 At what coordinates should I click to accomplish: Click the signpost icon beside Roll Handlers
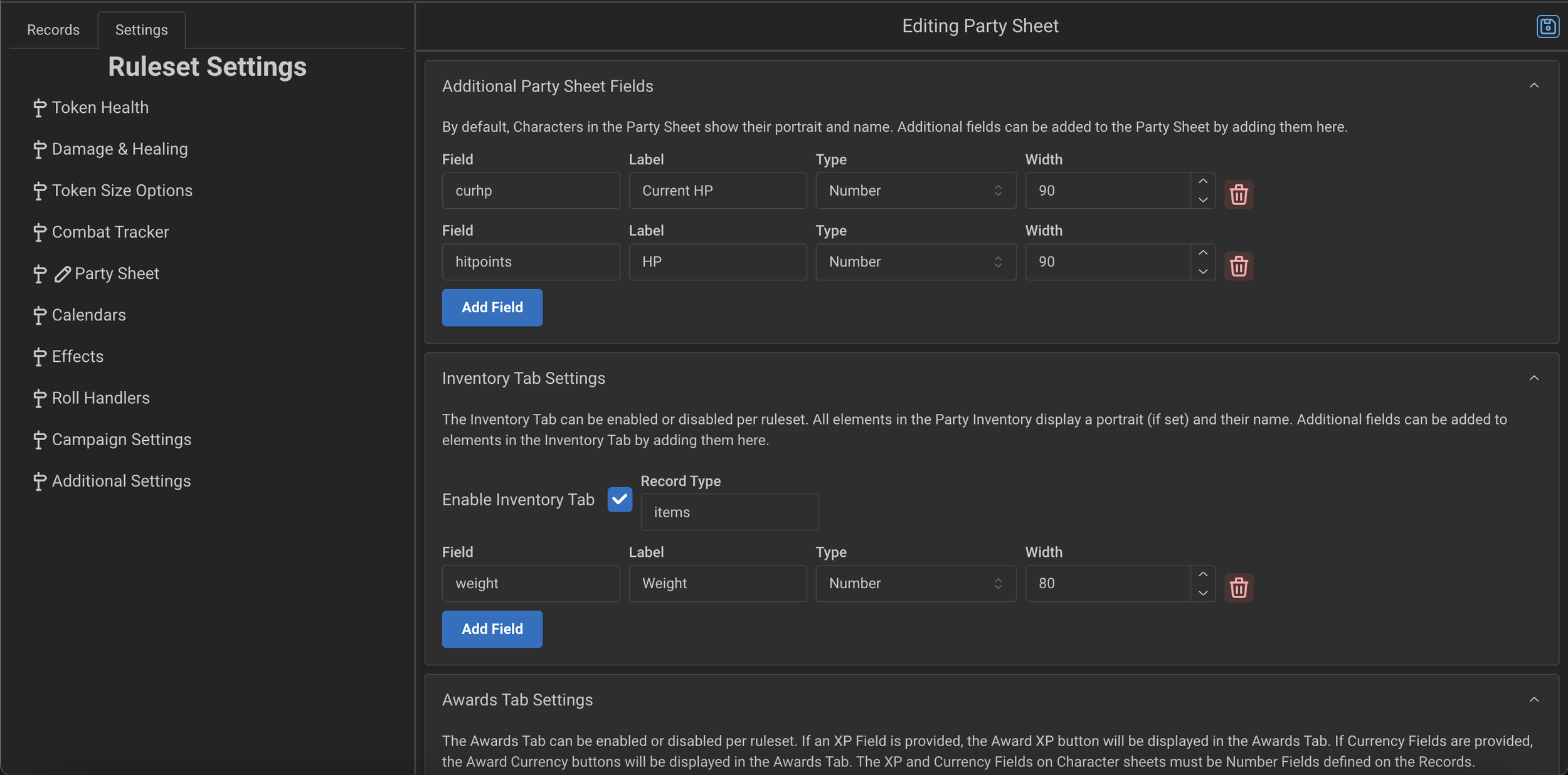[x=40, y=399]
